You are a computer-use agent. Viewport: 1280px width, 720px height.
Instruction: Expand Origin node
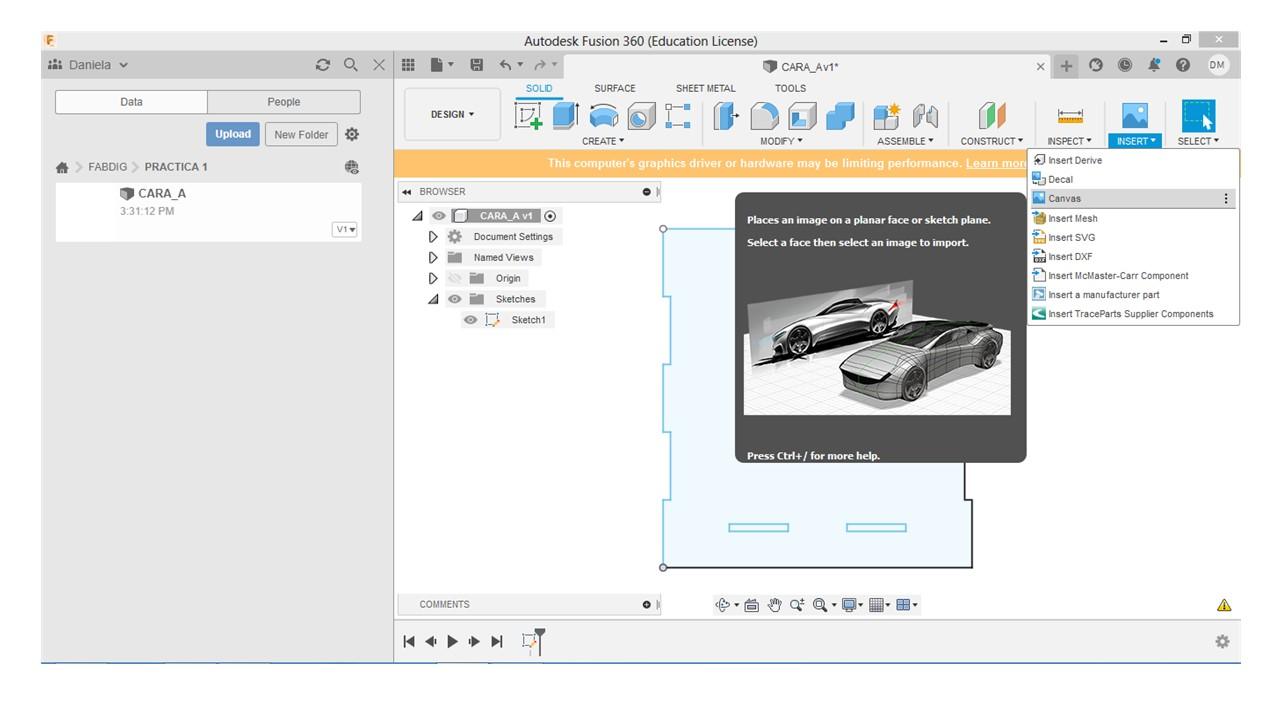click(433, 278)
